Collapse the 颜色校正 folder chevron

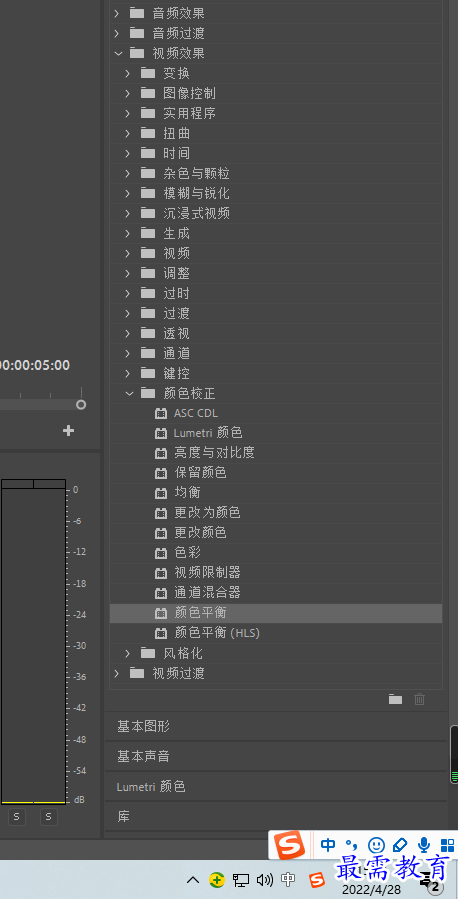[129, 393]
